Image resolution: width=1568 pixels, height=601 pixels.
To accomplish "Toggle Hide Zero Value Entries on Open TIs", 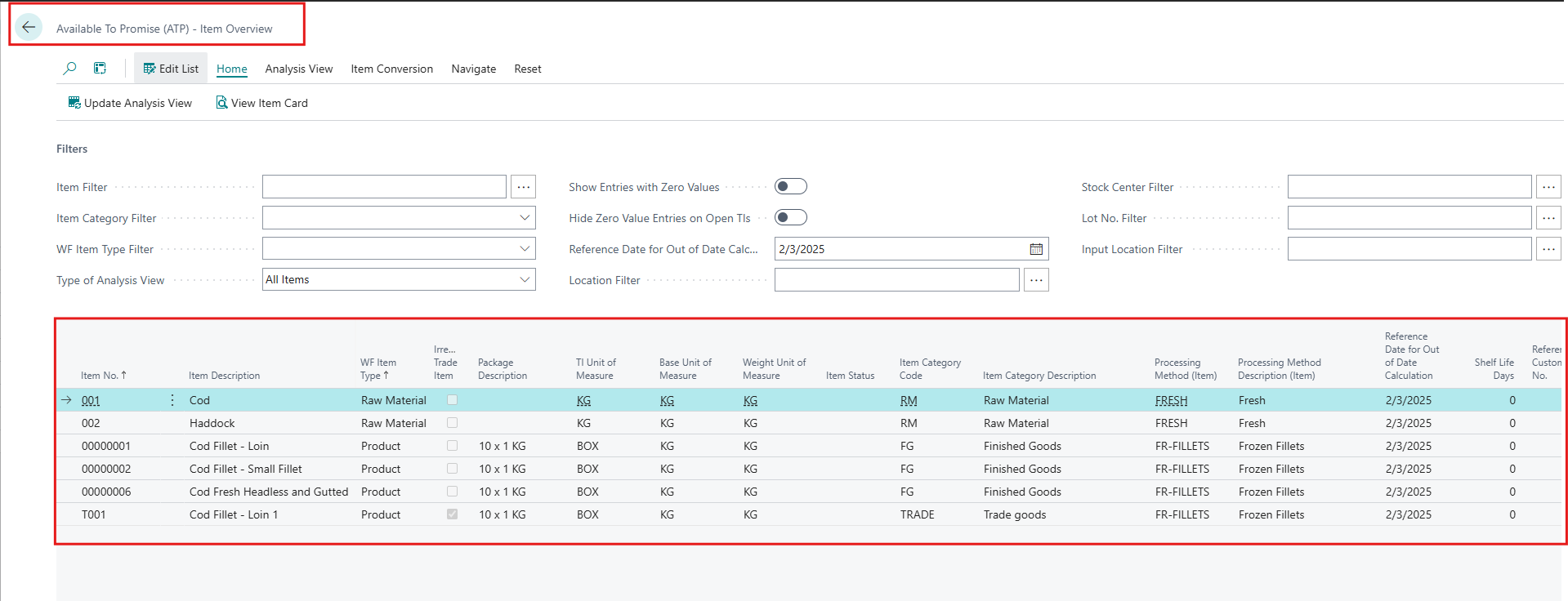I will pos(790,218).
